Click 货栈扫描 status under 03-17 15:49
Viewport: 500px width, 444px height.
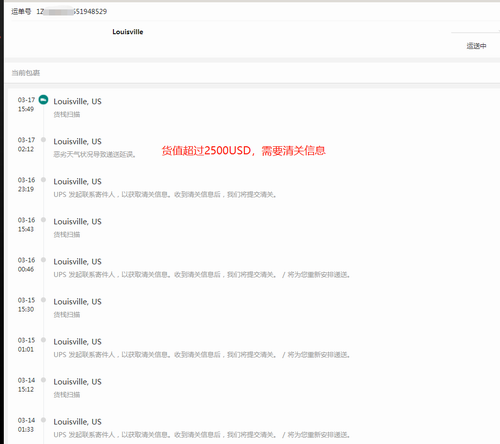67,115
